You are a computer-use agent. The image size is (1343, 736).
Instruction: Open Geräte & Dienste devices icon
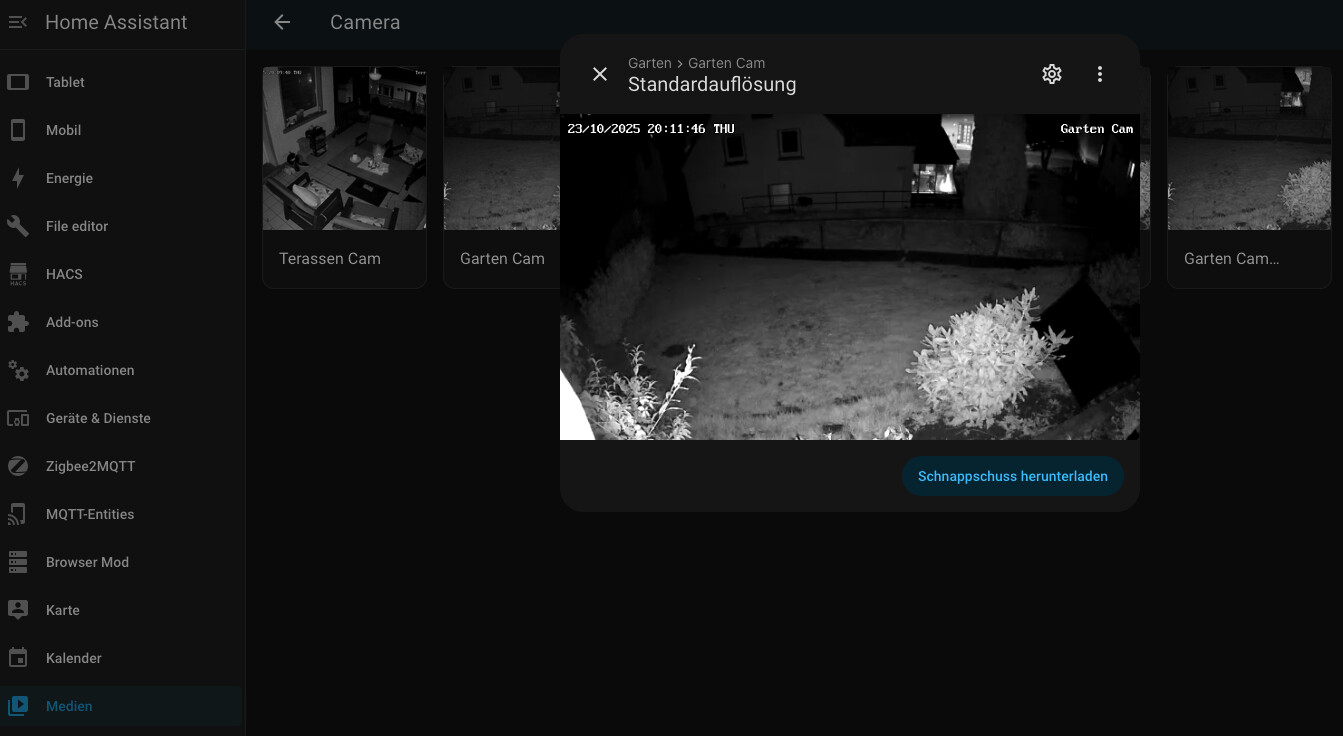pyautogui.click(x=18, y=418)
